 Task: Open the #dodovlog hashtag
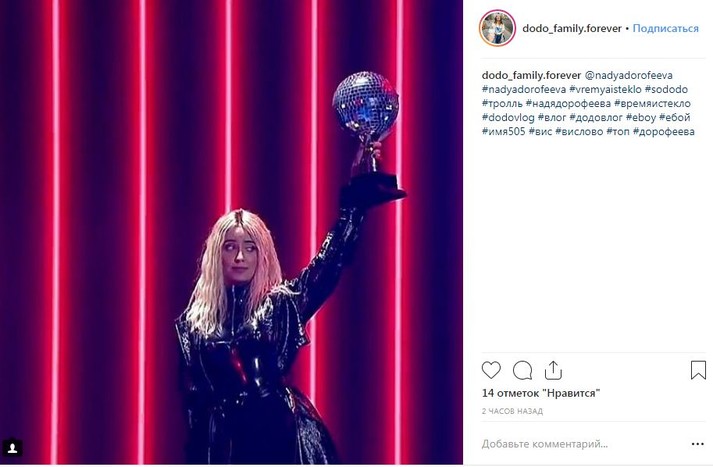pyautogui.click(x=508, y=117)
